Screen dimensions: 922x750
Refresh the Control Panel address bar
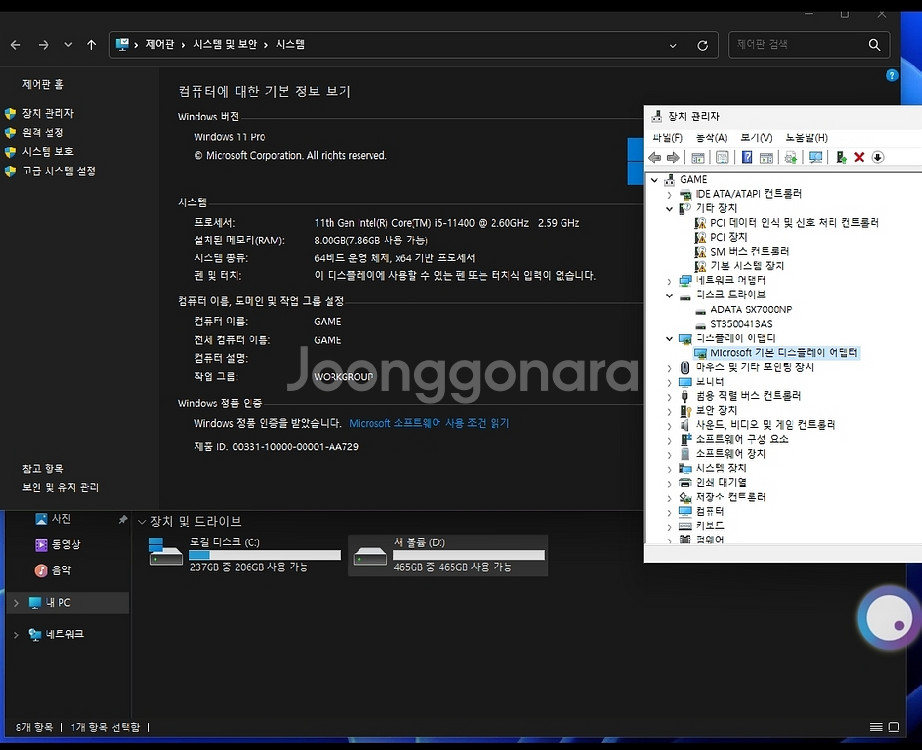pos(702,45)
